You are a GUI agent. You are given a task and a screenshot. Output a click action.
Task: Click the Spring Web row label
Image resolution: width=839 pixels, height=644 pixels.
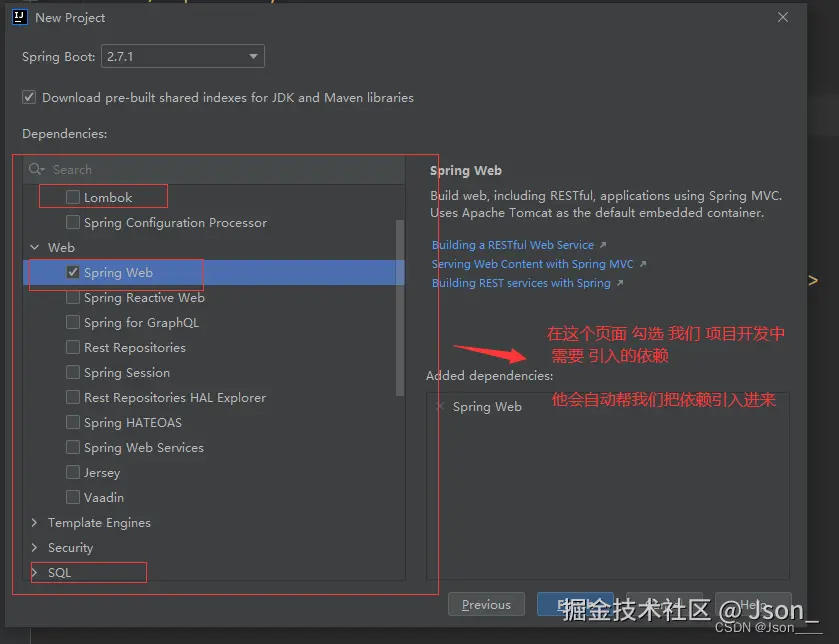118,273
